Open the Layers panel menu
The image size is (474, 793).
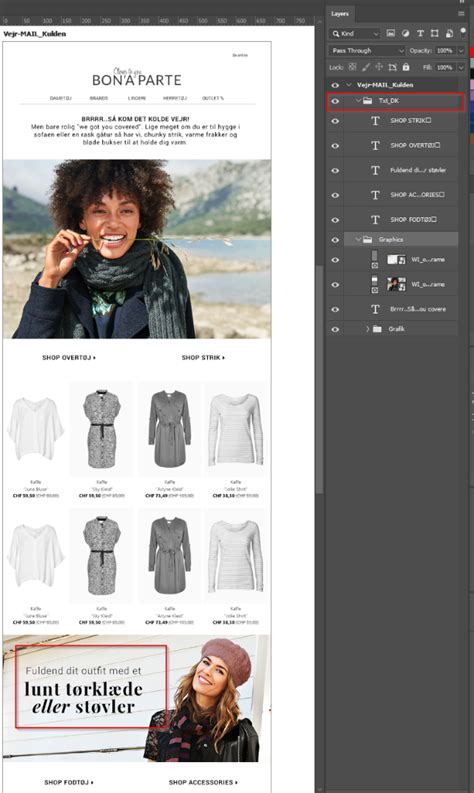click(461, 14)
